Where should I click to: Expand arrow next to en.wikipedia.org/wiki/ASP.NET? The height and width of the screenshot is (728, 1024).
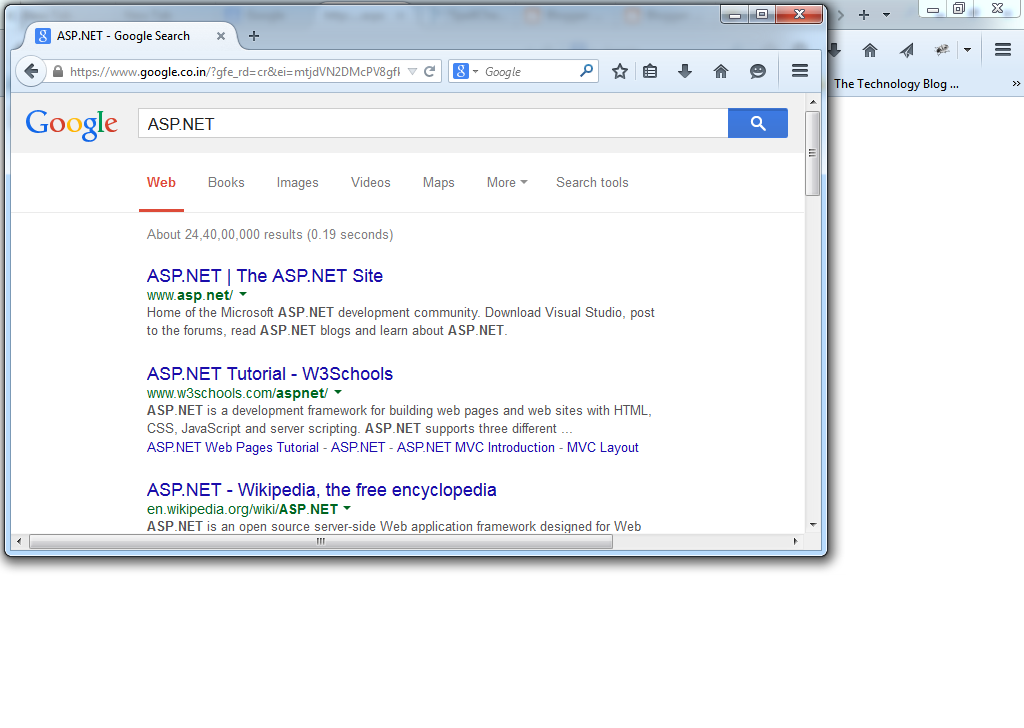[x=347, y=508]
